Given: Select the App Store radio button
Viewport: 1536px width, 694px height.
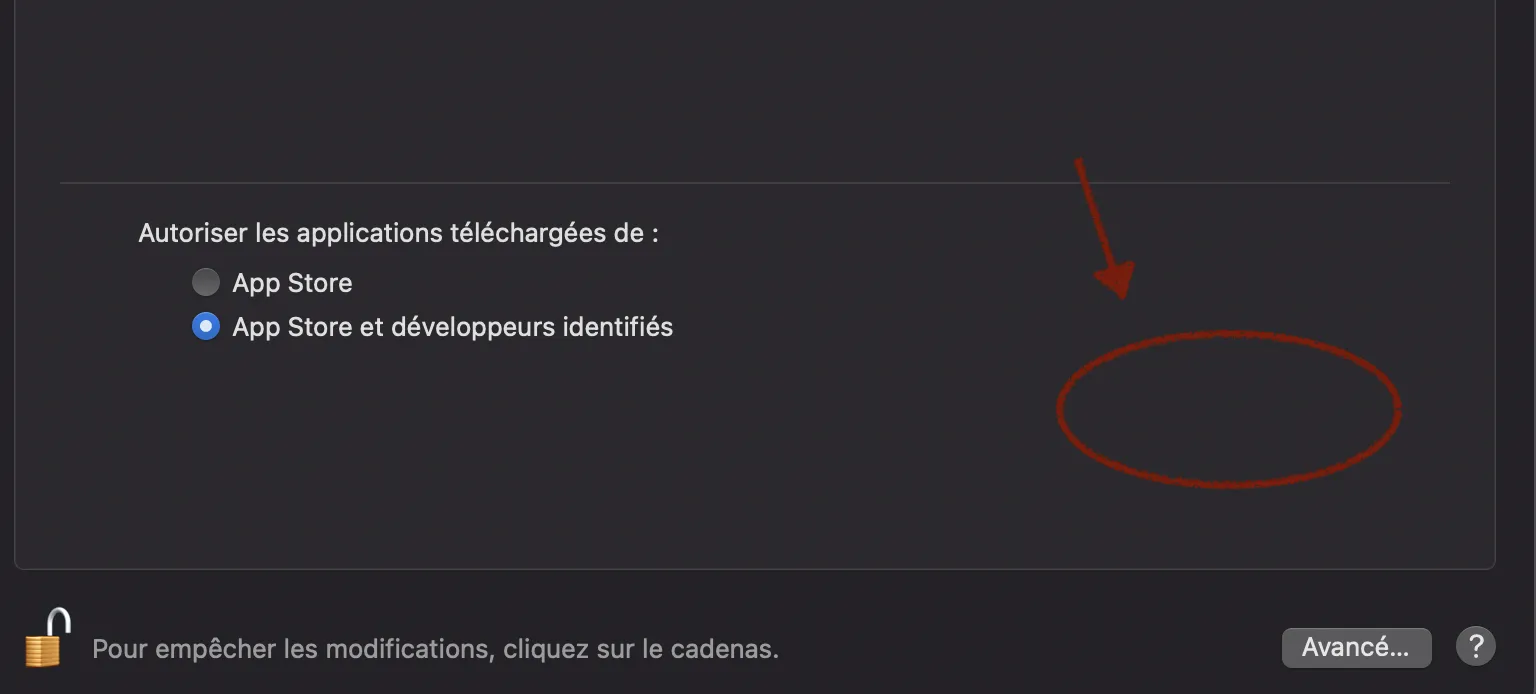Looking at the screenshot, I should [205, 283].
